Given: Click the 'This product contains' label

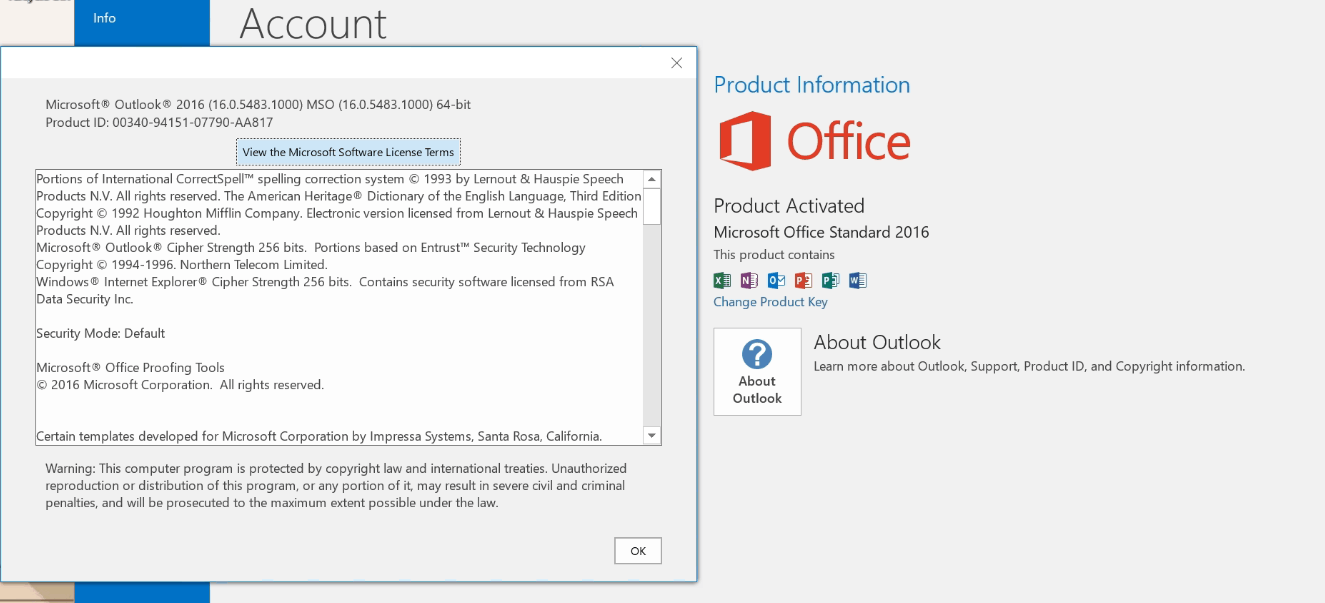Looking at the screenshot, I should point(774,255).
